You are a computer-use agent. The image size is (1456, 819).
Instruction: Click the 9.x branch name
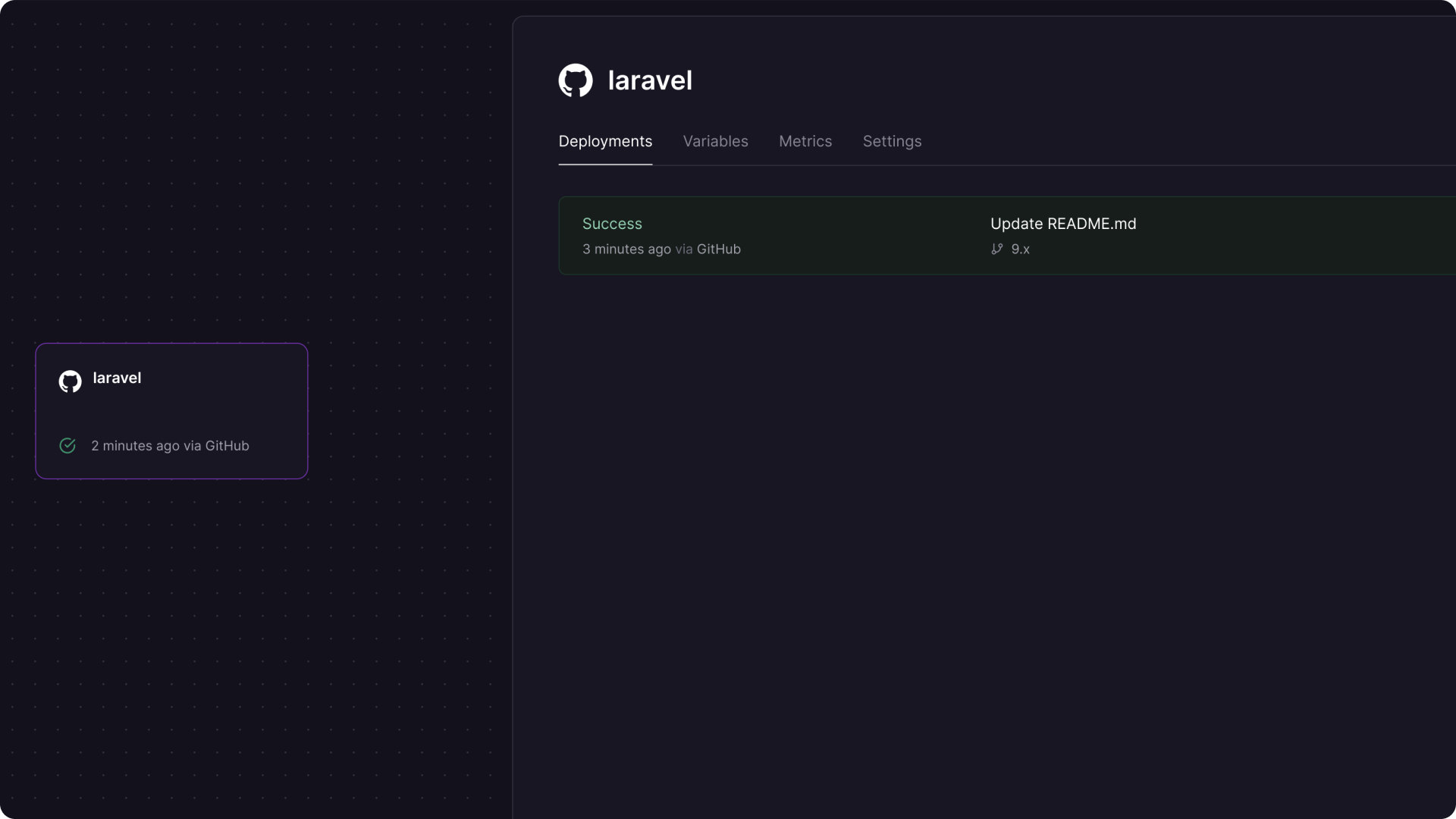1020,249
